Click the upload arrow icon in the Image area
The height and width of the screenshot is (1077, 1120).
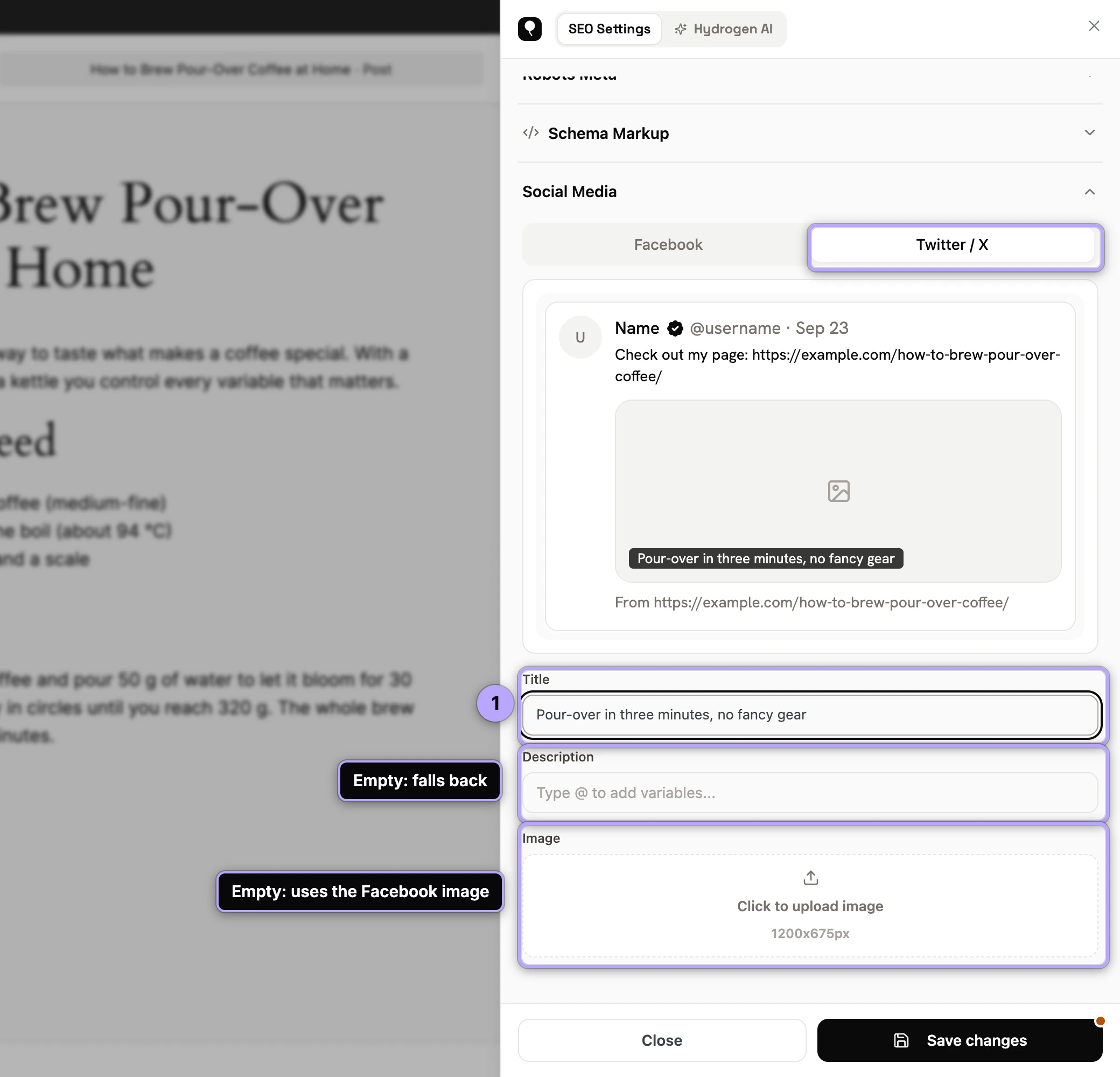click(x=810, y=877)
